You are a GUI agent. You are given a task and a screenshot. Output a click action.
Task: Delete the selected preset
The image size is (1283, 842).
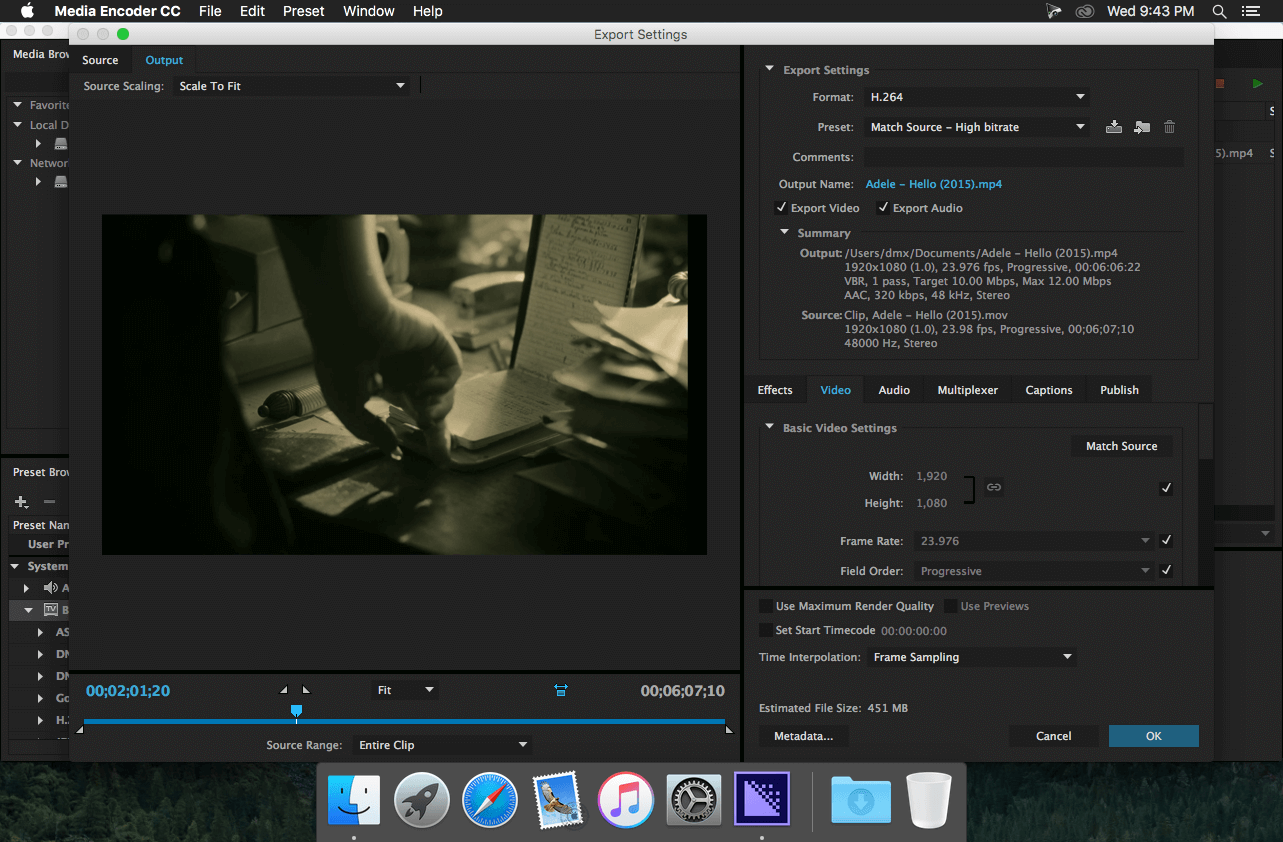click(x=1168, y=127)
